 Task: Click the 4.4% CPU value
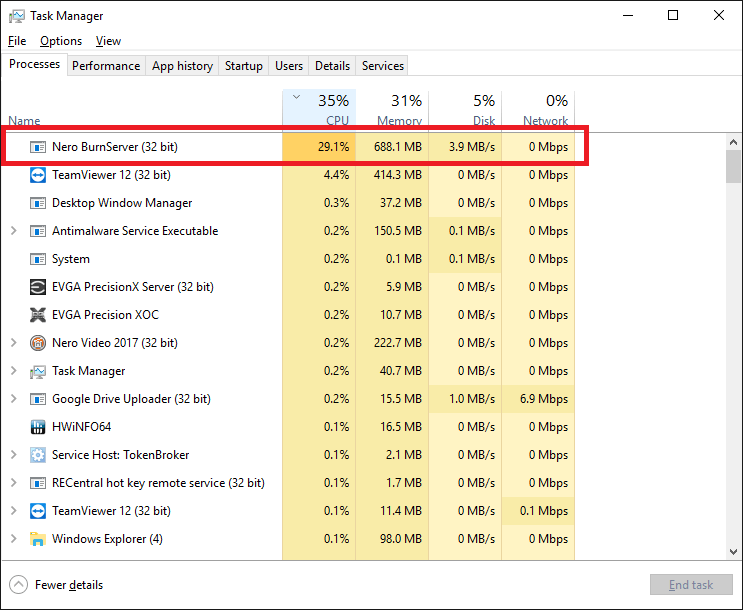pos(336,175)
